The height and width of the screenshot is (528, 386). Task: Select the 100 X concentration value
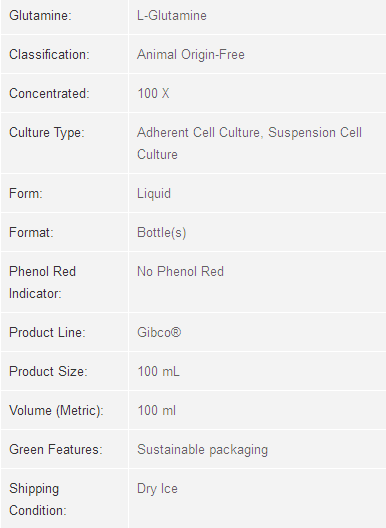pyautogui.click(x=153, y=94)
